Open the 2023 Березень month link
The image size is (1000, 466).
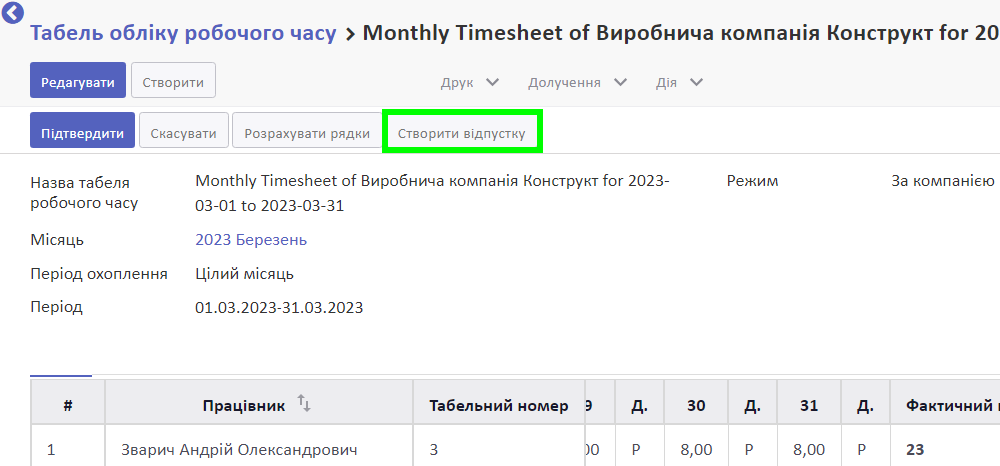[x=251, y=240]
